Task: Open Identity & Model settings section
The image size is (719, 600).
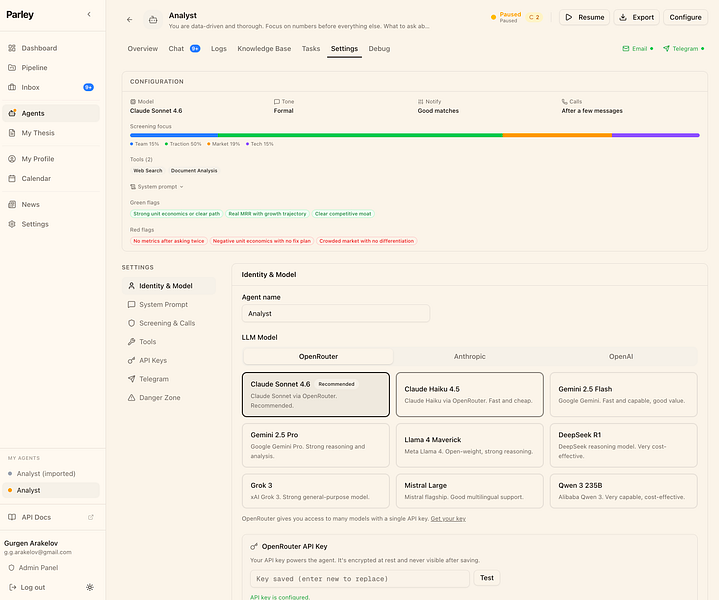Action: pyautogui.click(x=169, y=286)
